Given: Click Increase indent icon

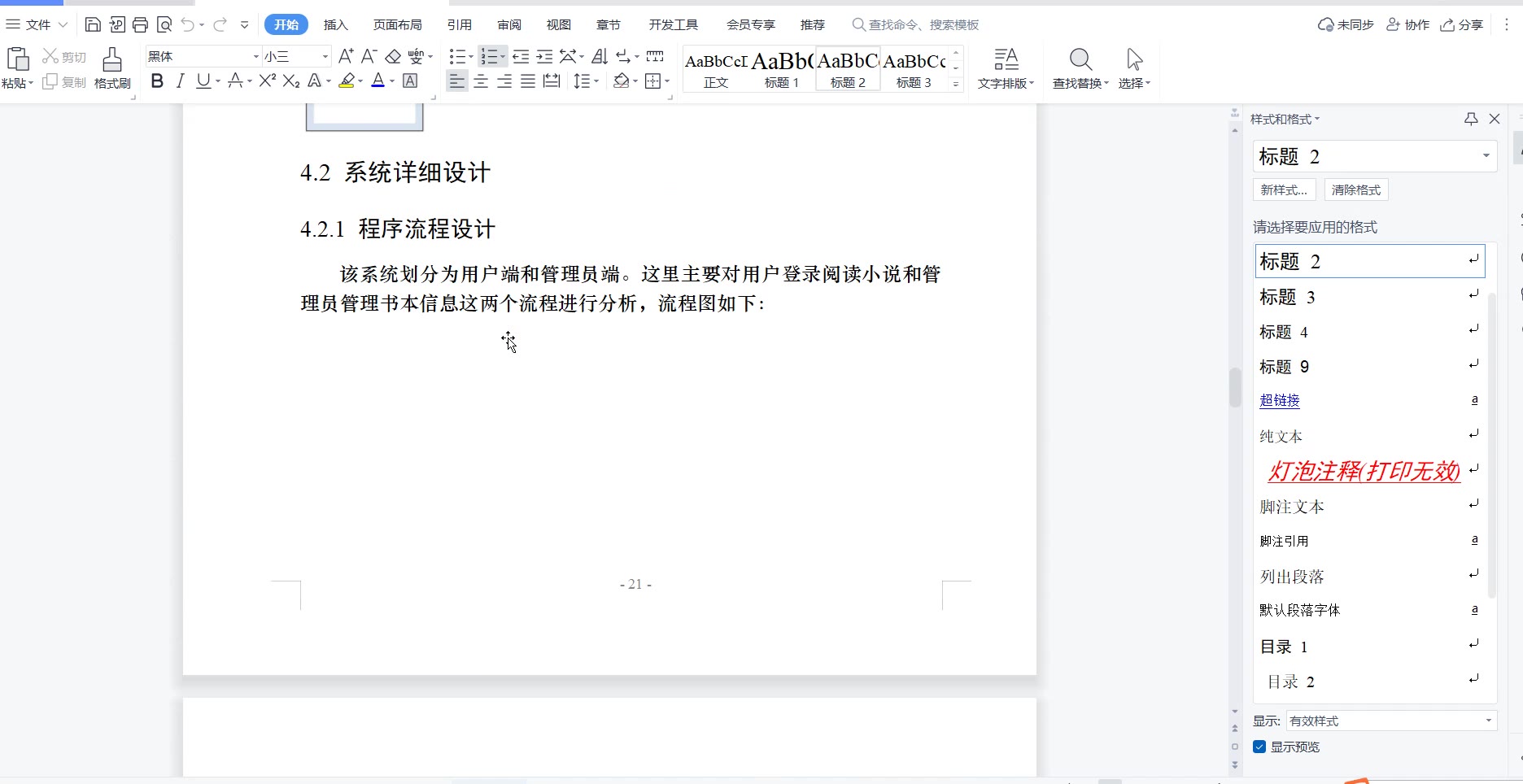Looking at the screenshot, I should [x=544, y=56].
